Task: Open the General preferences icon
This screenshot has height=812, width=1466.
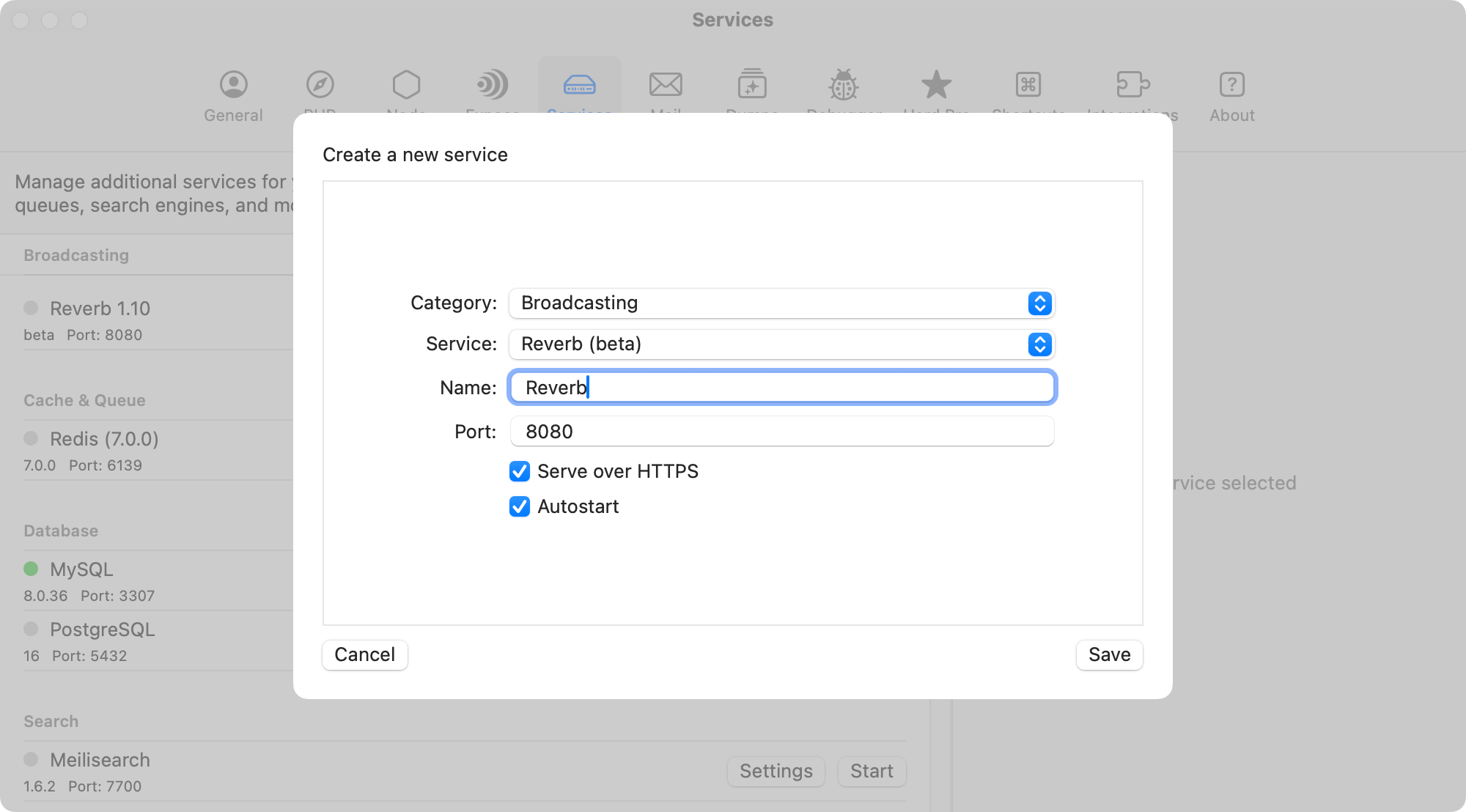Action: coord(233,84)
